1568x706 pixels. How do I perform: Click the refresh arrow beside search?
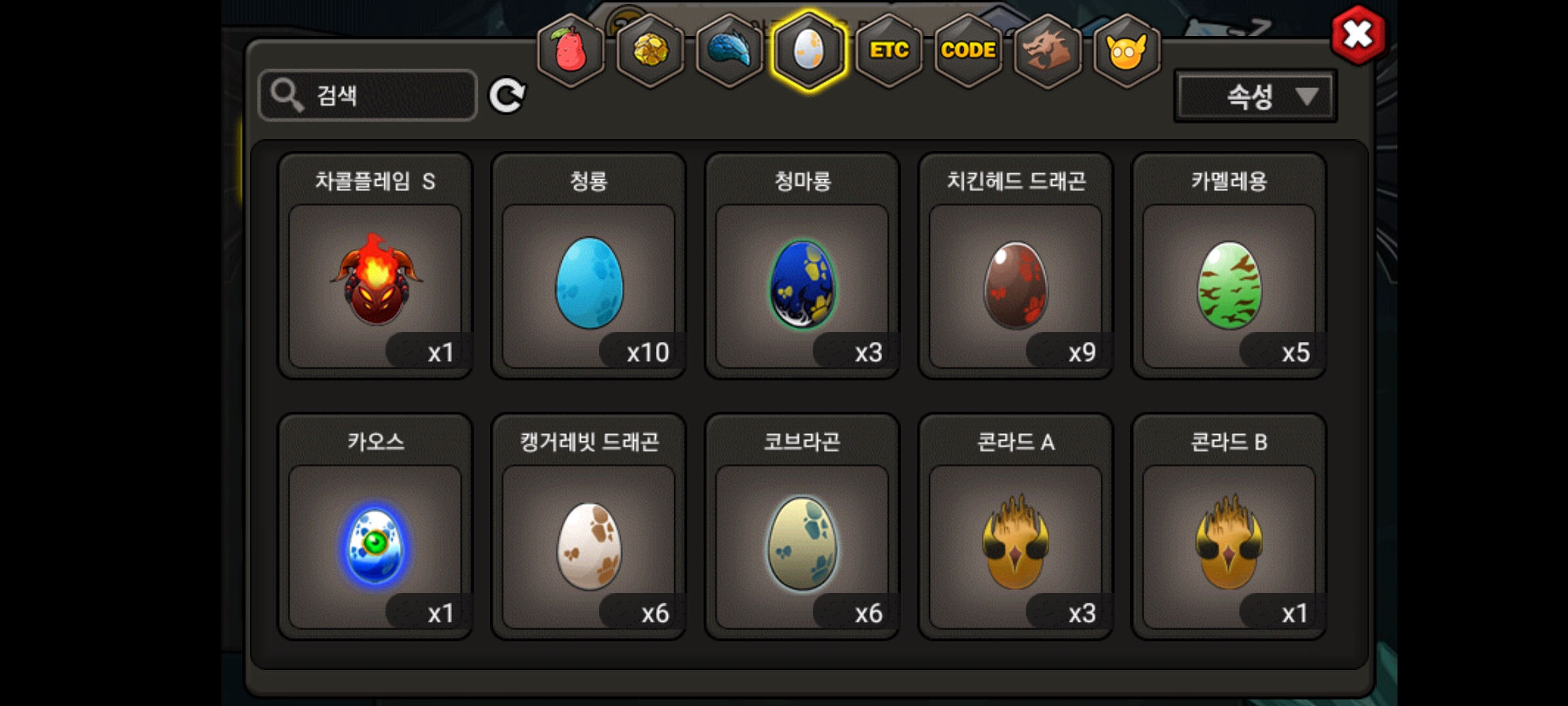pos(507,96)
